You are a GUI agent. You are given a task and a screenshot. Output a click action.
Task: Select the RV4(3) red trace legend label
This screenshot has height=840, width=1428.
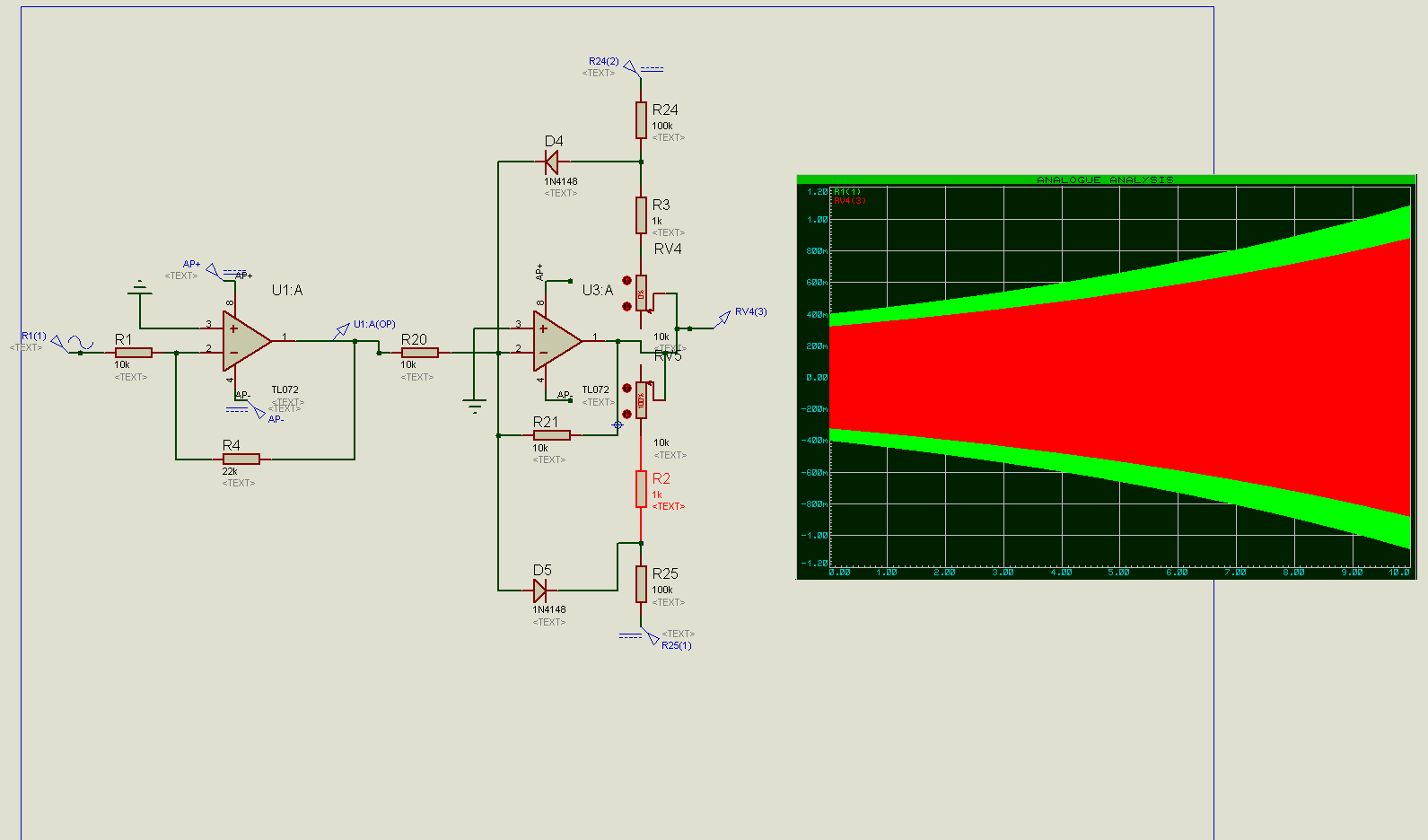(849, 201)
